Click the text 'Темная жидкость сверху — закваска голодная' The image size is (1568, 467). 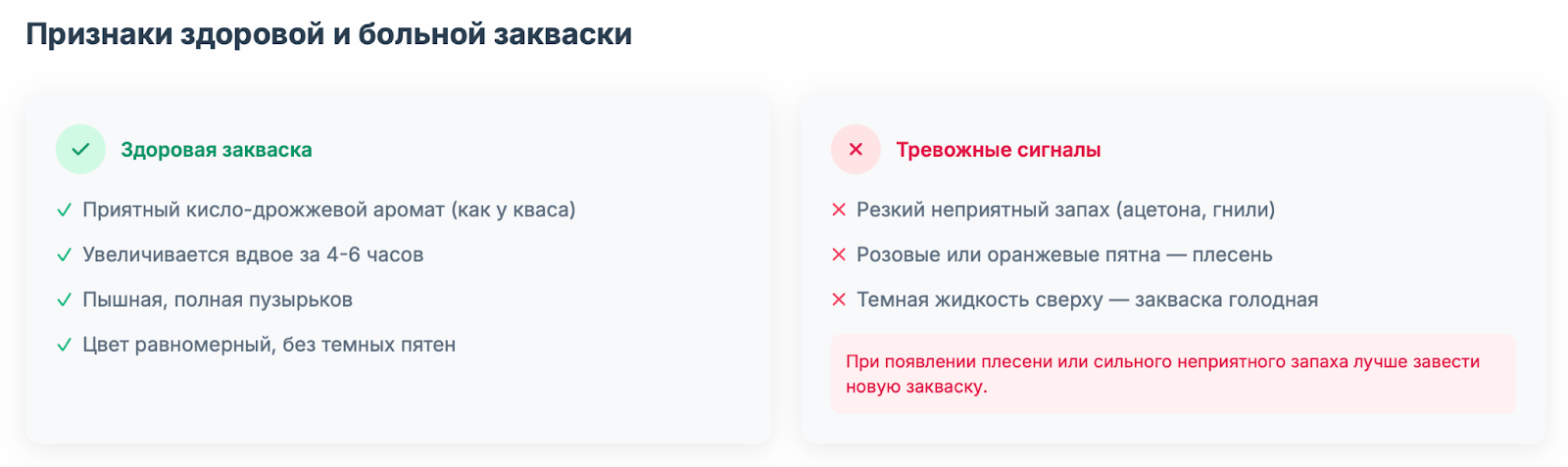1088,300
